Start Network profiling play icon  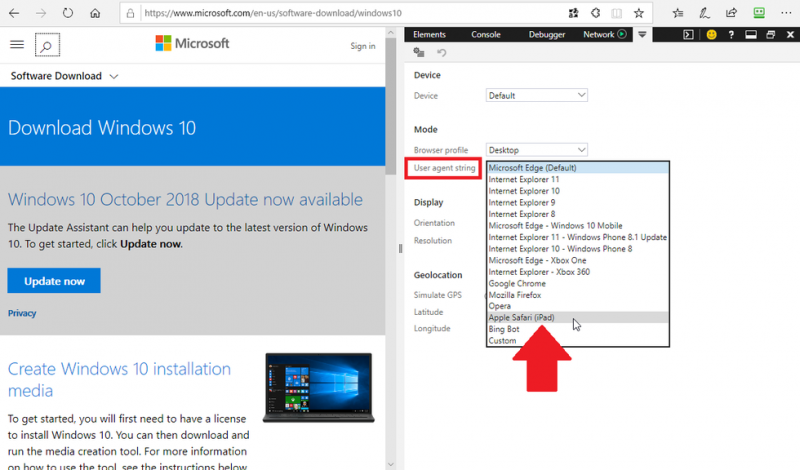pos(622,34)
